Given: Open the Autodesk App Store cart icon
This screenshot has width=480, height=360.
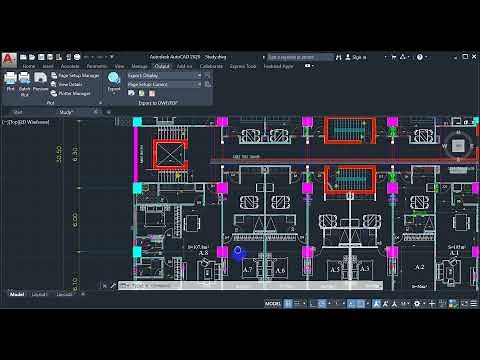Looking at the screenshot, I should click(394, 57).
